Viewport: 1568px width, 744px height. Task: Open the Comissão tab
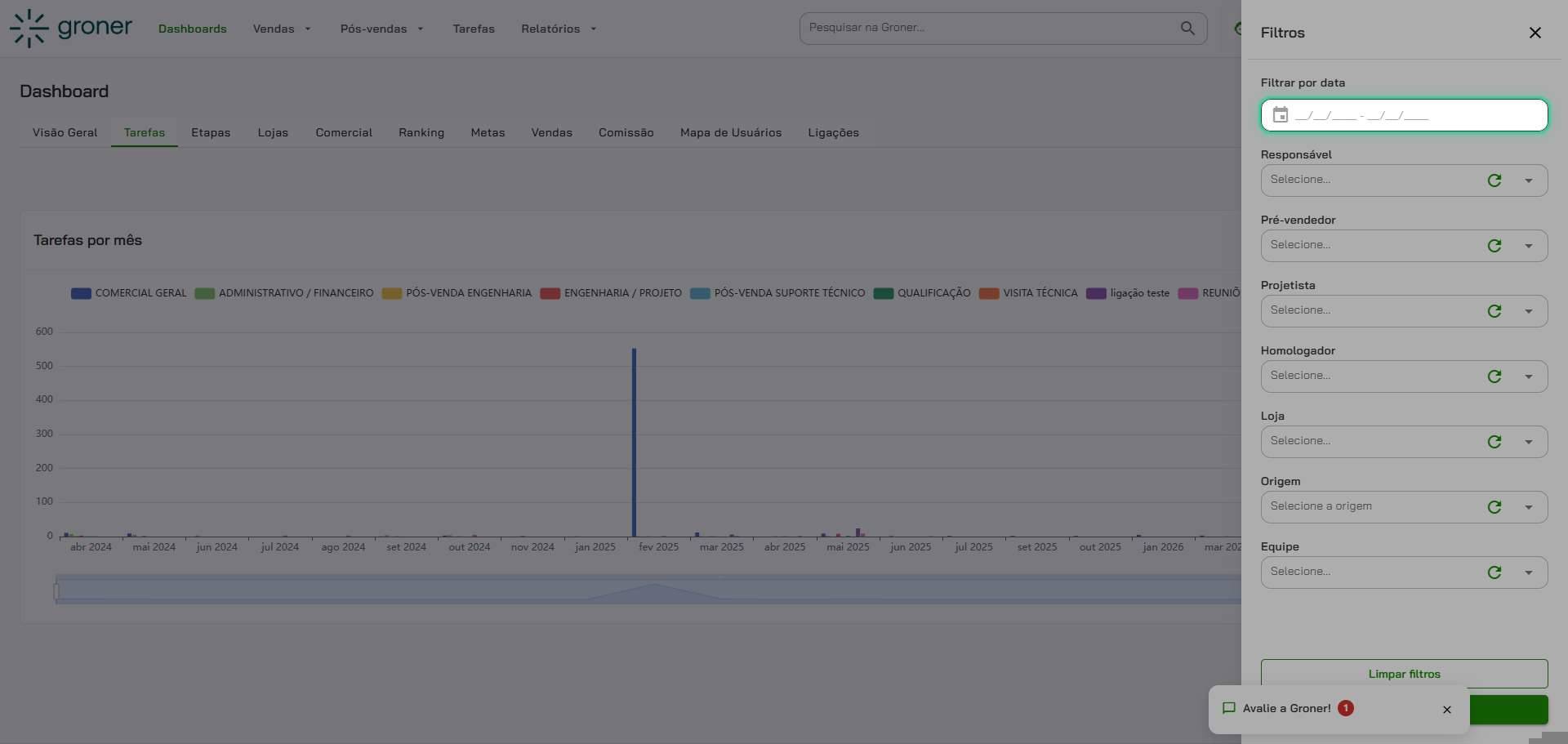point(626,132)
